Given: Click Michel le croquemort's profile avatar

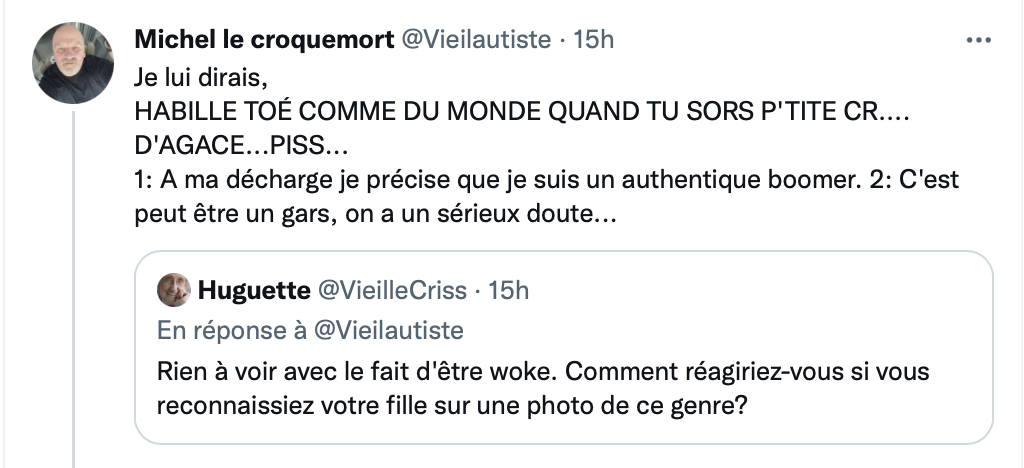Looking at the screenshot, I should point(74,63).
